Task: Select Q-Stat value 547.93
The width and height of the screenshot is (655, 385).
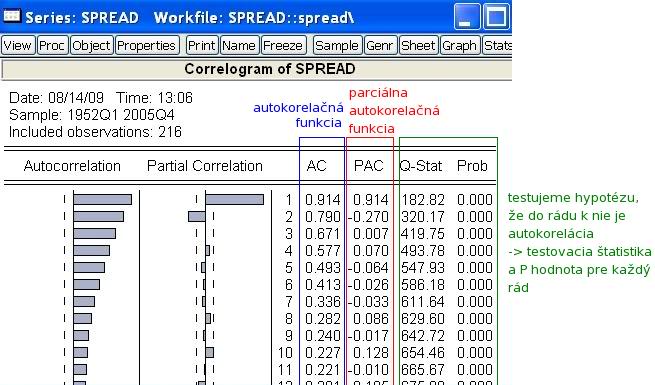Action: pos(423,268)
